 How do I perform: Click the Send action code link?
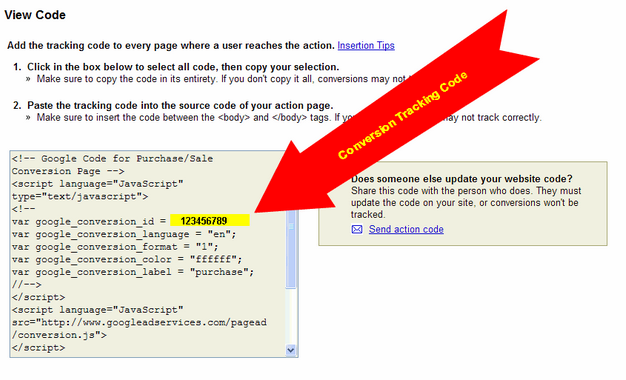[x=406, y=229]
